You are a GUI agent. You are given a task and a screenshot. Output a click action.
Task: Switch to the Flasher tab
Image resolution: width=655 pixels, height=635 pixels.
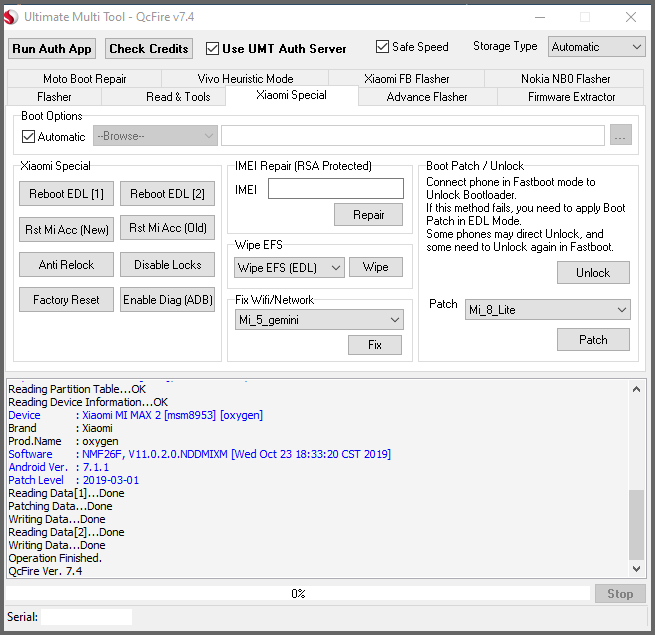point(54,97)
